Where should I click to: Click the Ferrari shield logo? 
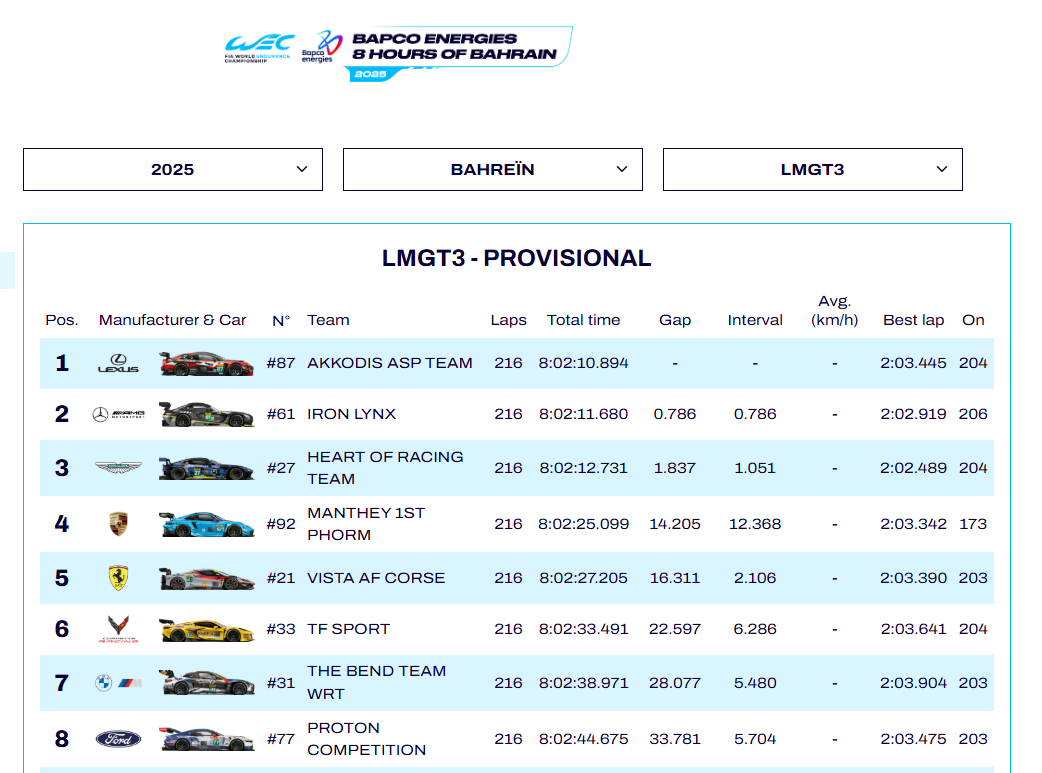point(118,578)
